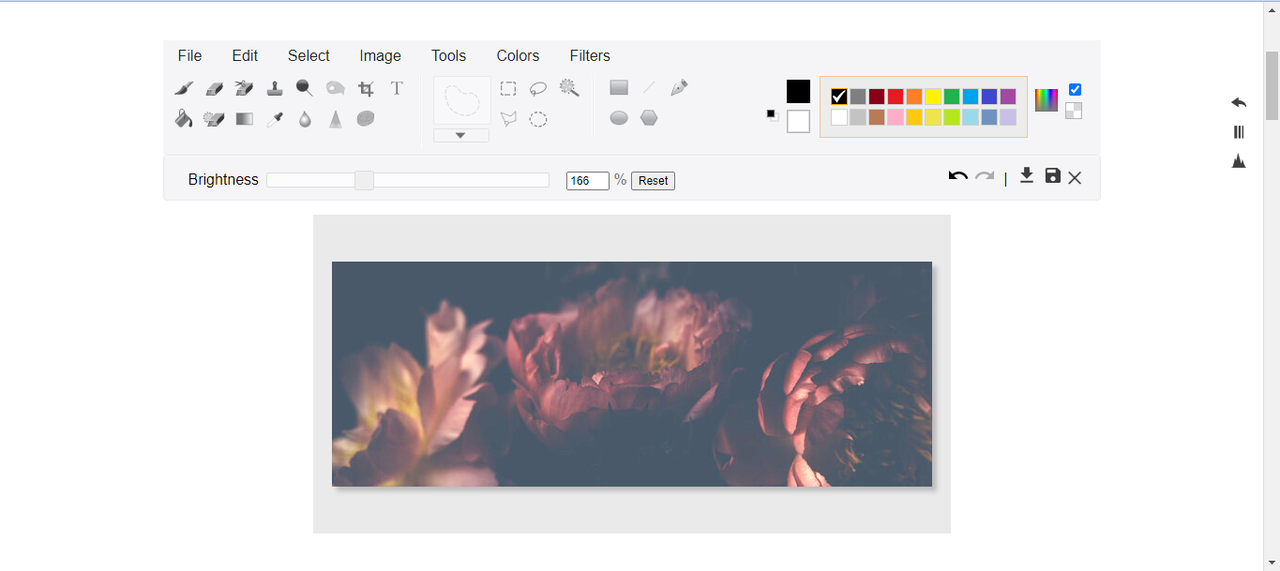Viewport: 1280px width, 571px height.
Task: Select the Text tool
Action: [396, 88]
